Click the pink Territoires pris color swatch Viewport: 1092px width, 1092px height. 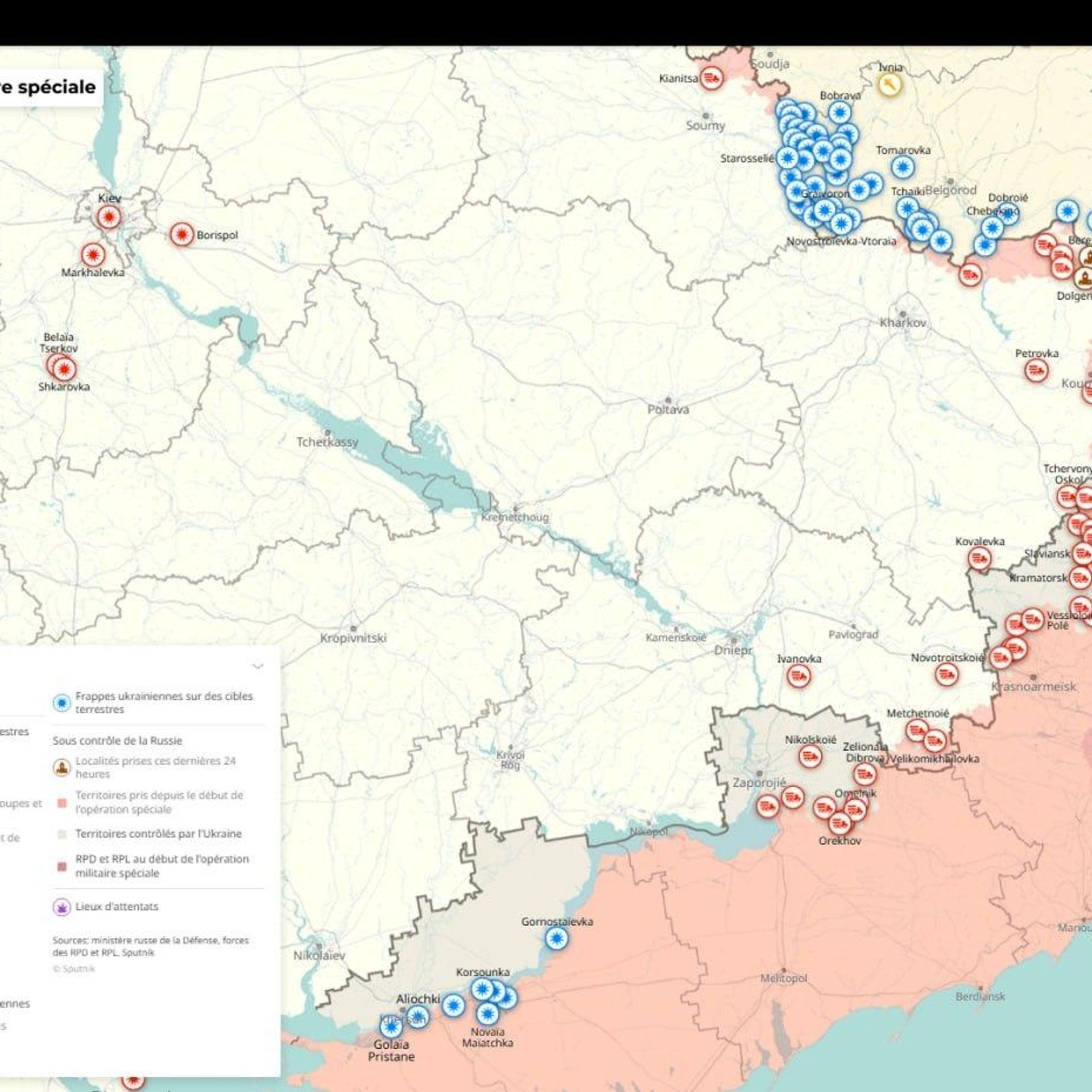pyautogui.click(x=63, y=803)
